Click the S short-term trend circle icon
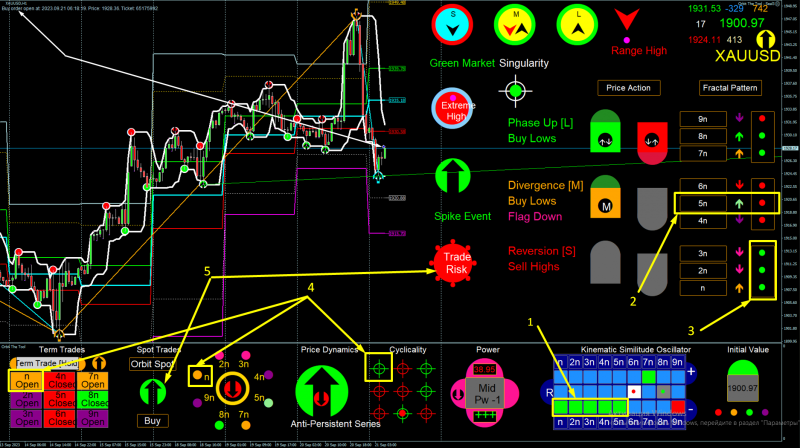The image size is (800, 448). 453,24
